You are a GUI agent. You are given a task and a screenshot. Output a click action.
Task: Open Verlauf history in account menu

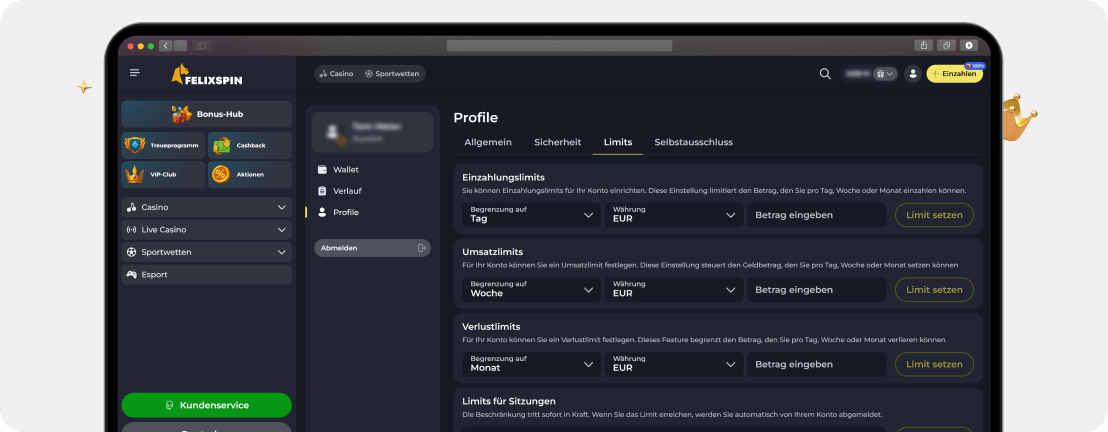(x=322, y=191)
